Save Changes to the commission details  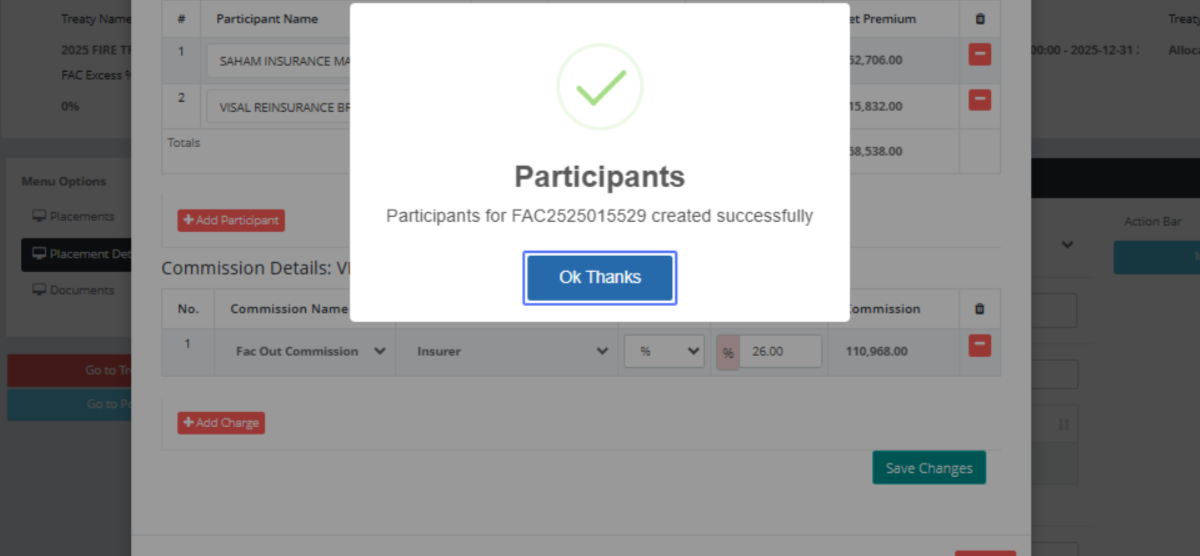tap(928, 468)
